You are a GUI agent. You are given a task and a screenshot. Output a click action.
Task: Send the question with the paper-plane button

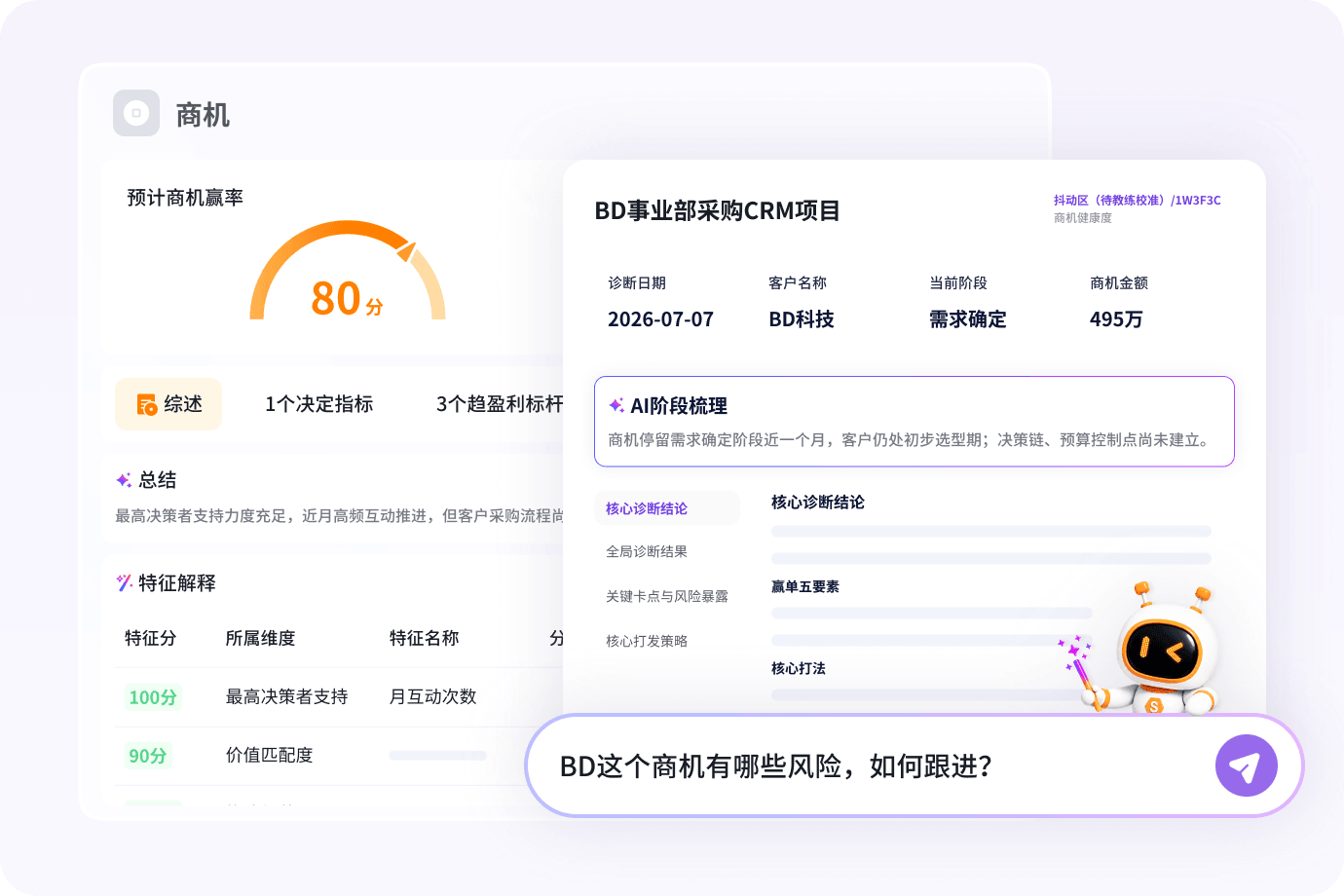pos(1246,765)
